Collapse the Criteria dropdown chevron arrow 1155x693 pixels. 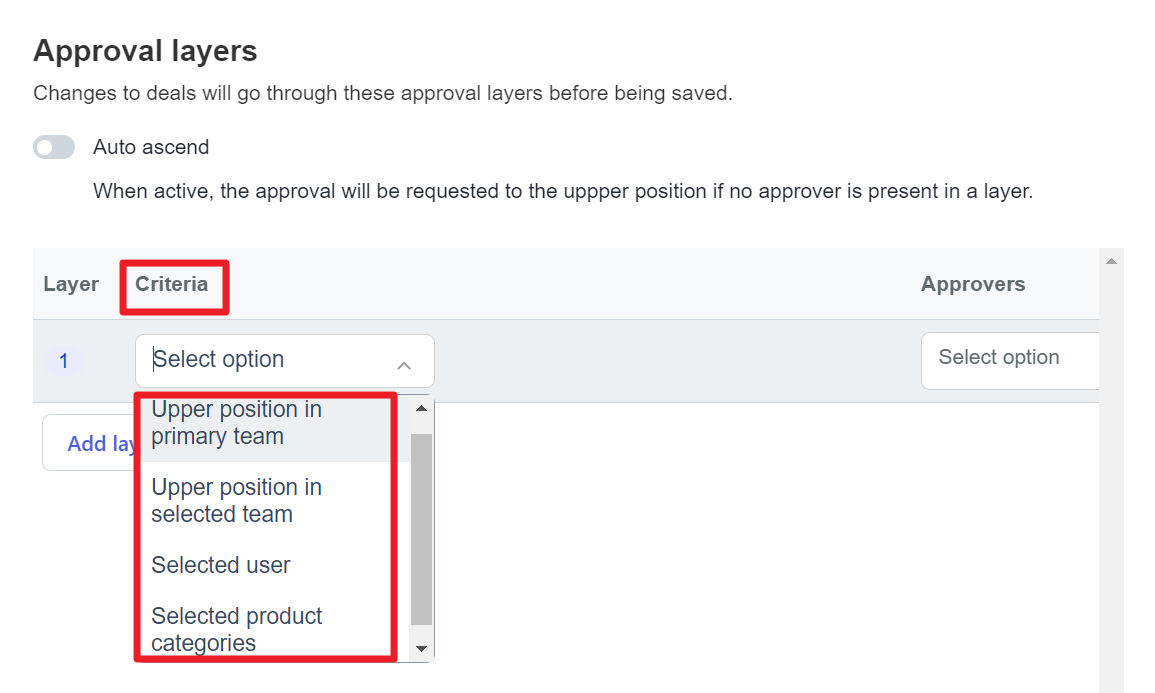(404, 365)
